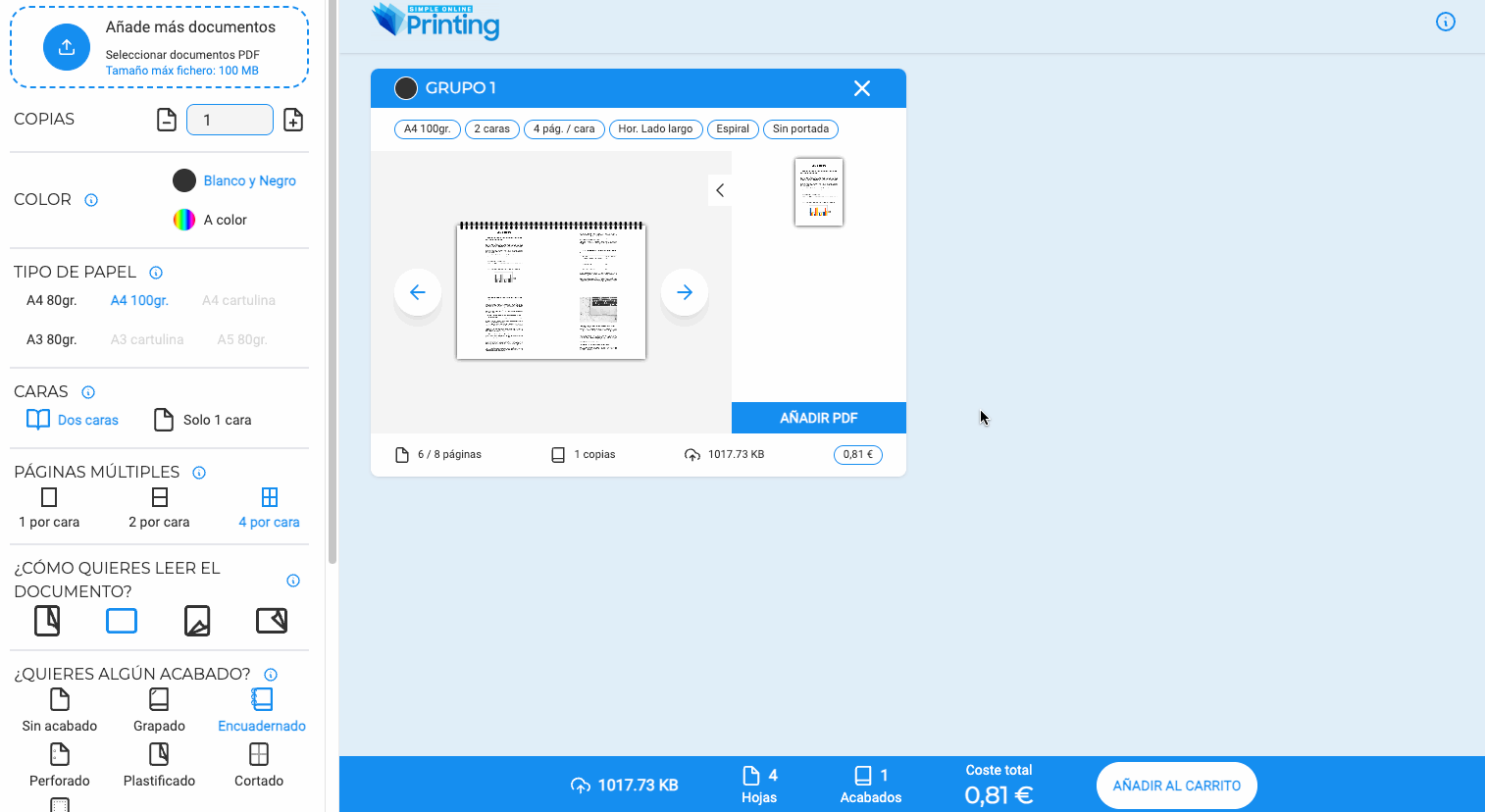This screenshot has height=812, width=1485.
Task: Choose A3 80gr. paper type
Action: (51, 339)
